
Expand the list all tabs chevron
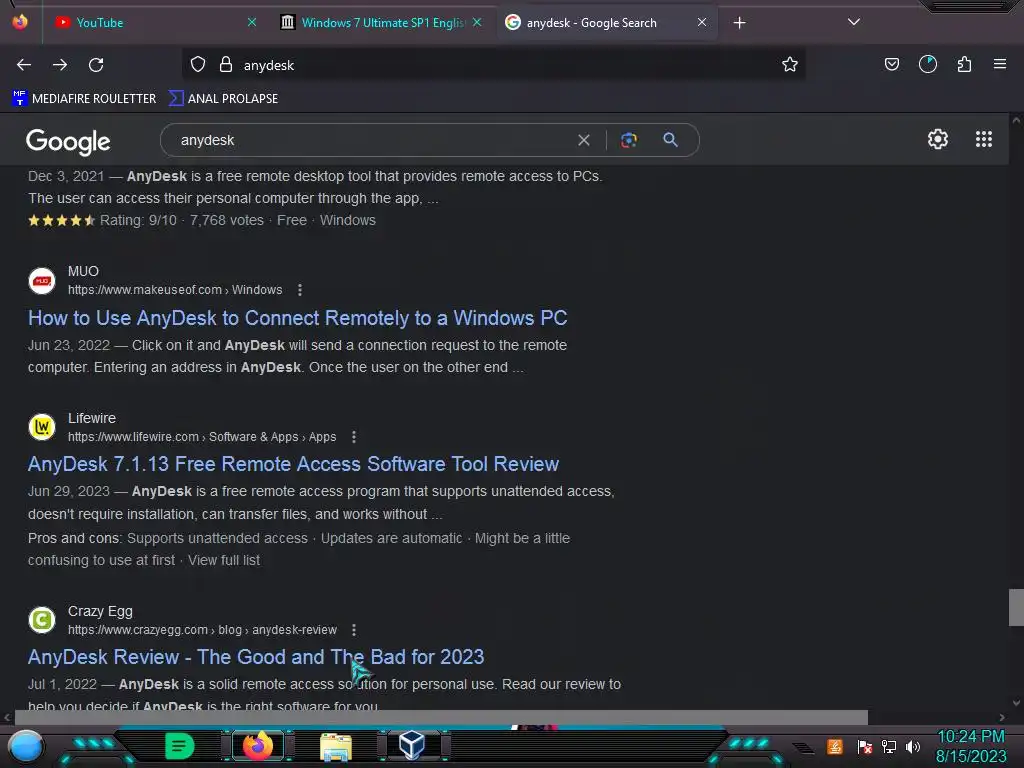click(x=854, y=22)
